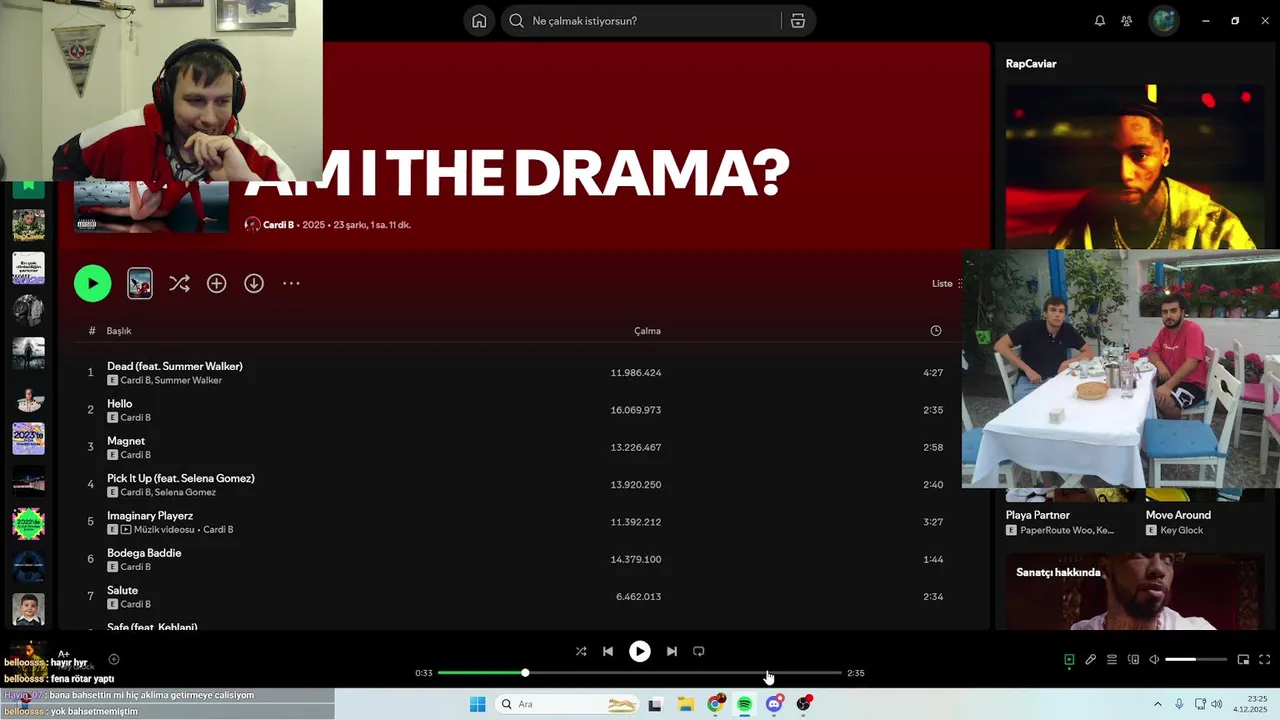The height and width of the screenshot is (720, 1280).
Task: Open Move Around in right panel
Action: pos(1178,515)
